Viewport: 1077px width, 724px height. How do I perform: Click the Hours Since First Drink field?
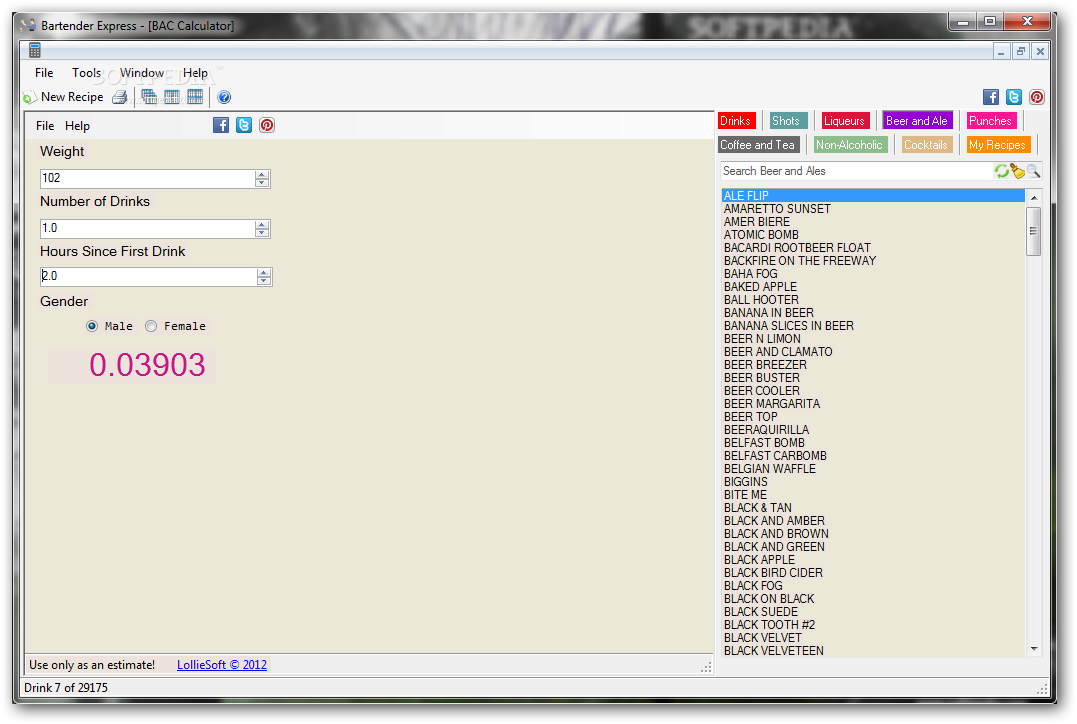[x=149, y=277]
